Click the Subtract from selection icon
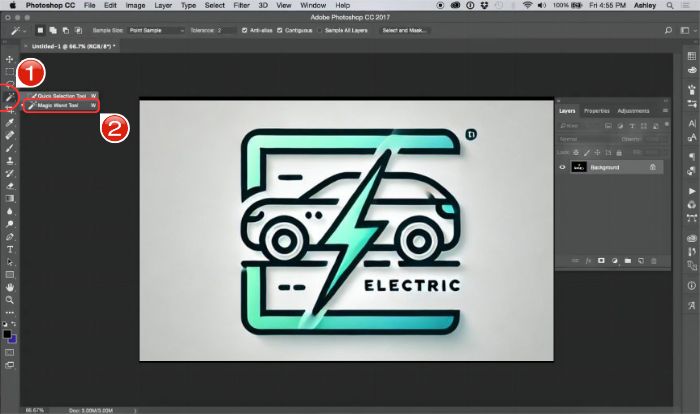700x414 pixels. pos(66,30)
